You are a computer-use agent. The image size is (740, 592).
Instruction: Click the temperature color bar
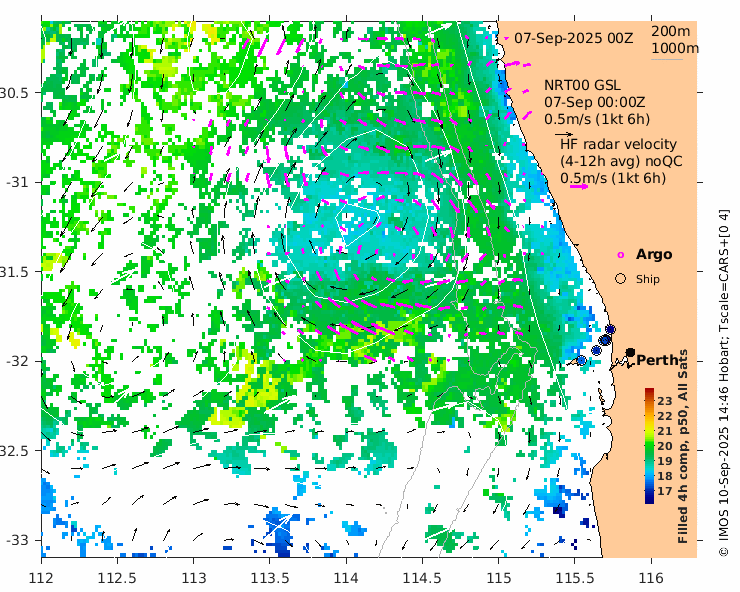coord(649,446)
